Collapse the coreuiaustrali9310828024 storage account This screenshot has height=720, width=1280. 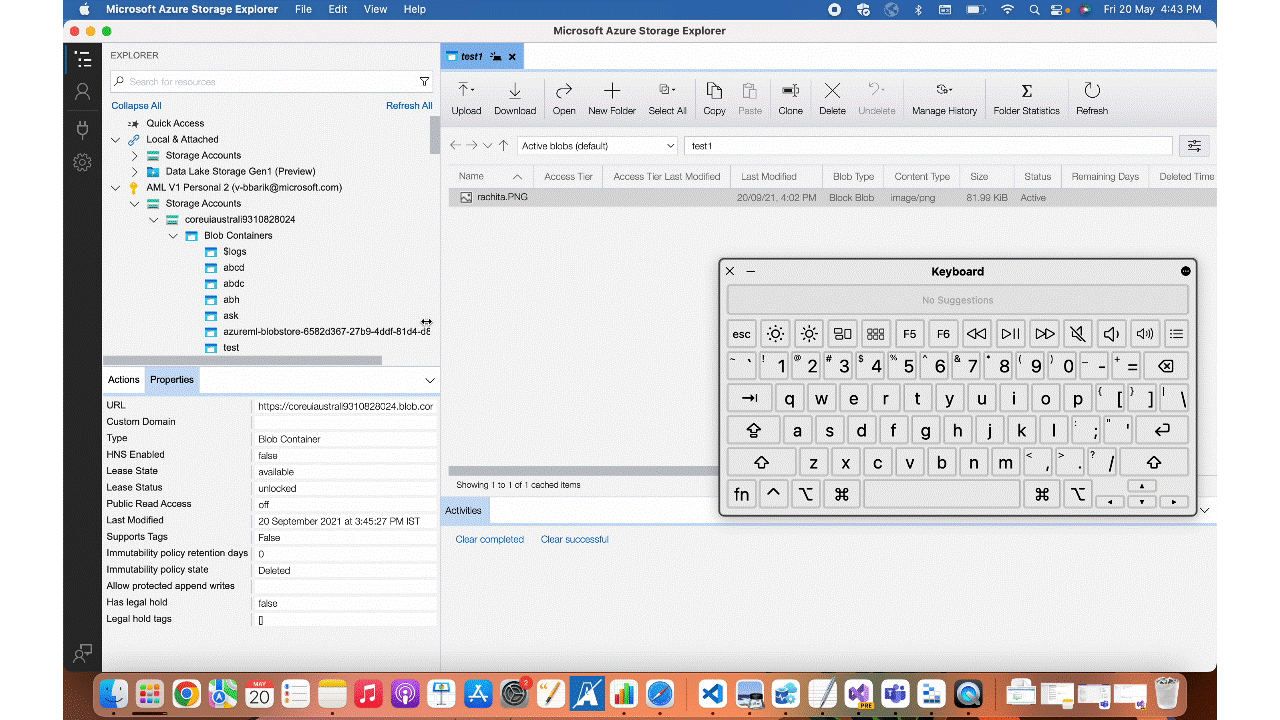pos(153,220)
